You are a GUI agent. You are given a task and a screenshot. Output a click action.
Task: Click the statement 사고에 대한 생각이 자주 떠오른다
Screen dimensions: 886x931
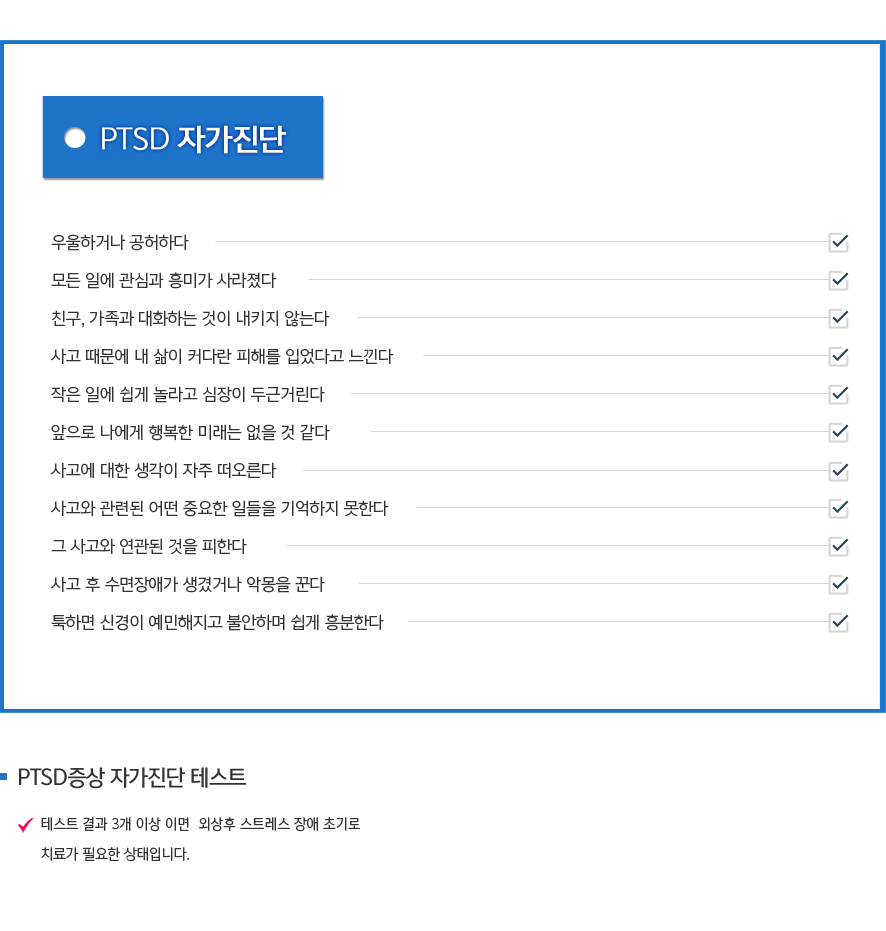coord(163,470)
